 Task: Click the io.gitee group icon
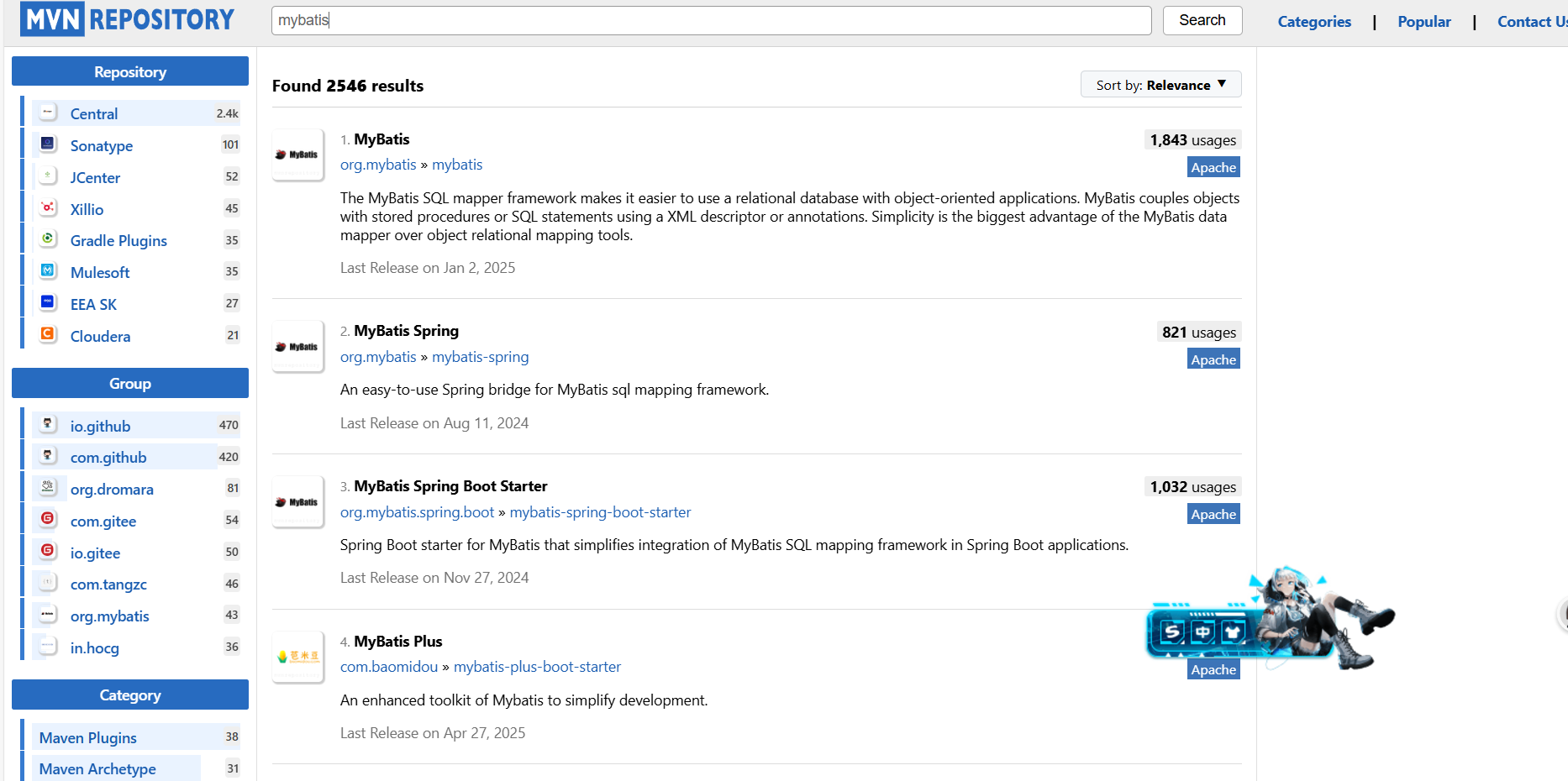(x=48, y=551)
